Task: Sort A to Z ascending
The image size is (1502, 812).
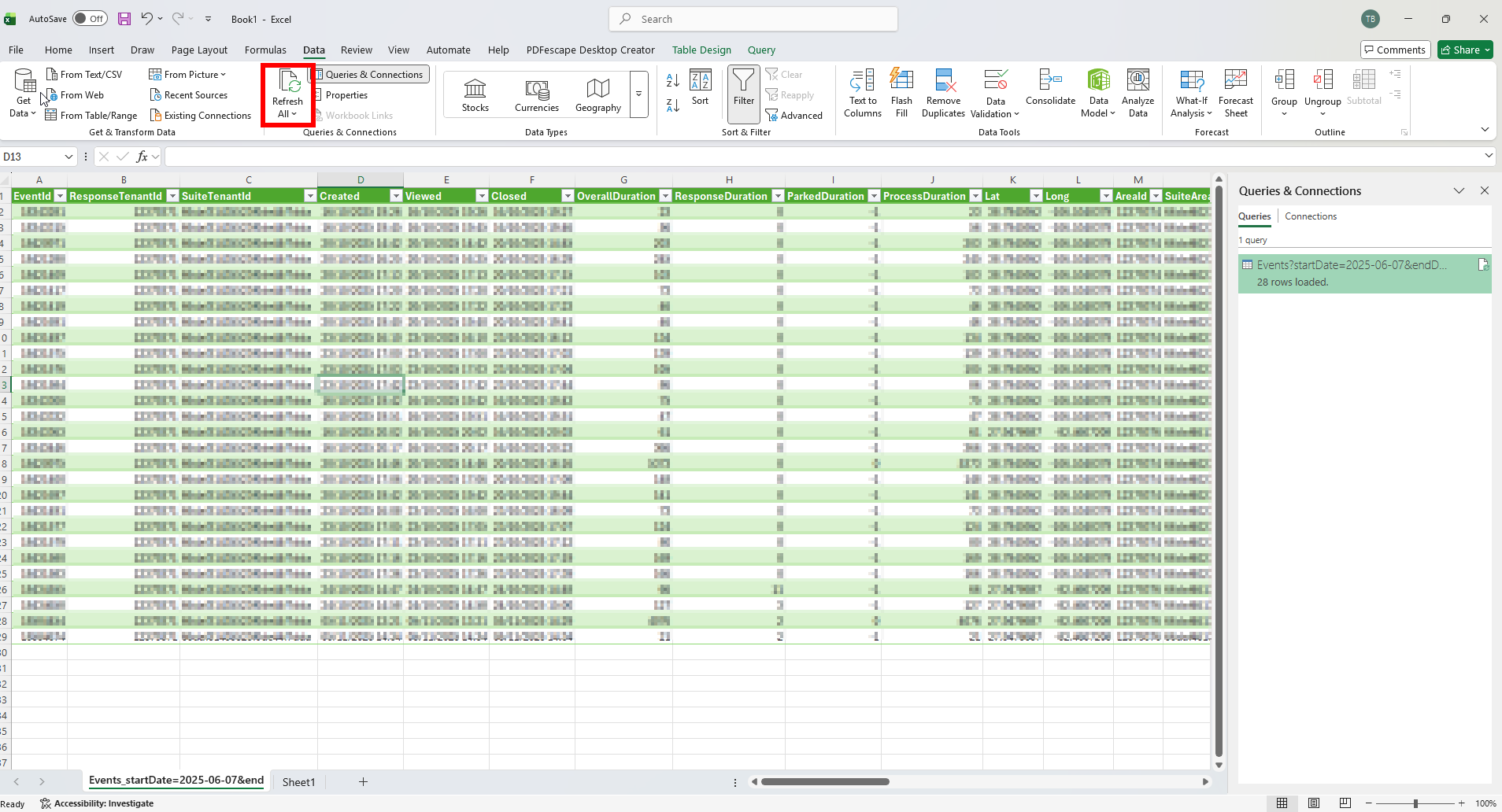Action: (673, 80)
